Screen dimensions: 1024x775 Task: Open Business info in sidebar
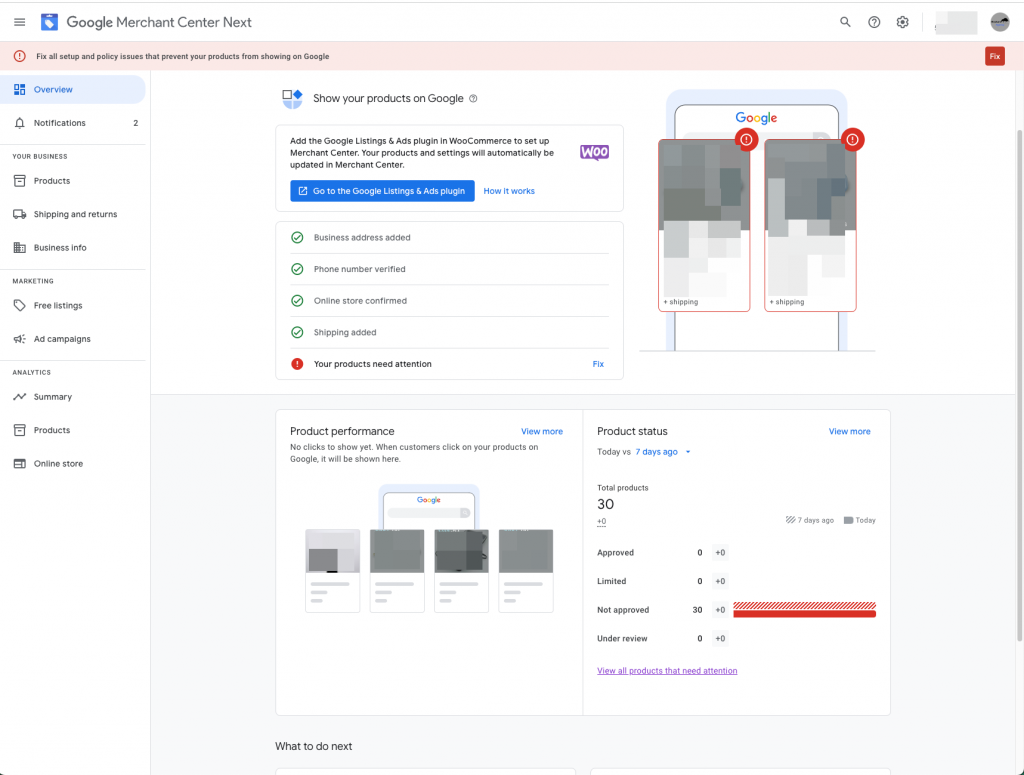(x=72, y=247)
